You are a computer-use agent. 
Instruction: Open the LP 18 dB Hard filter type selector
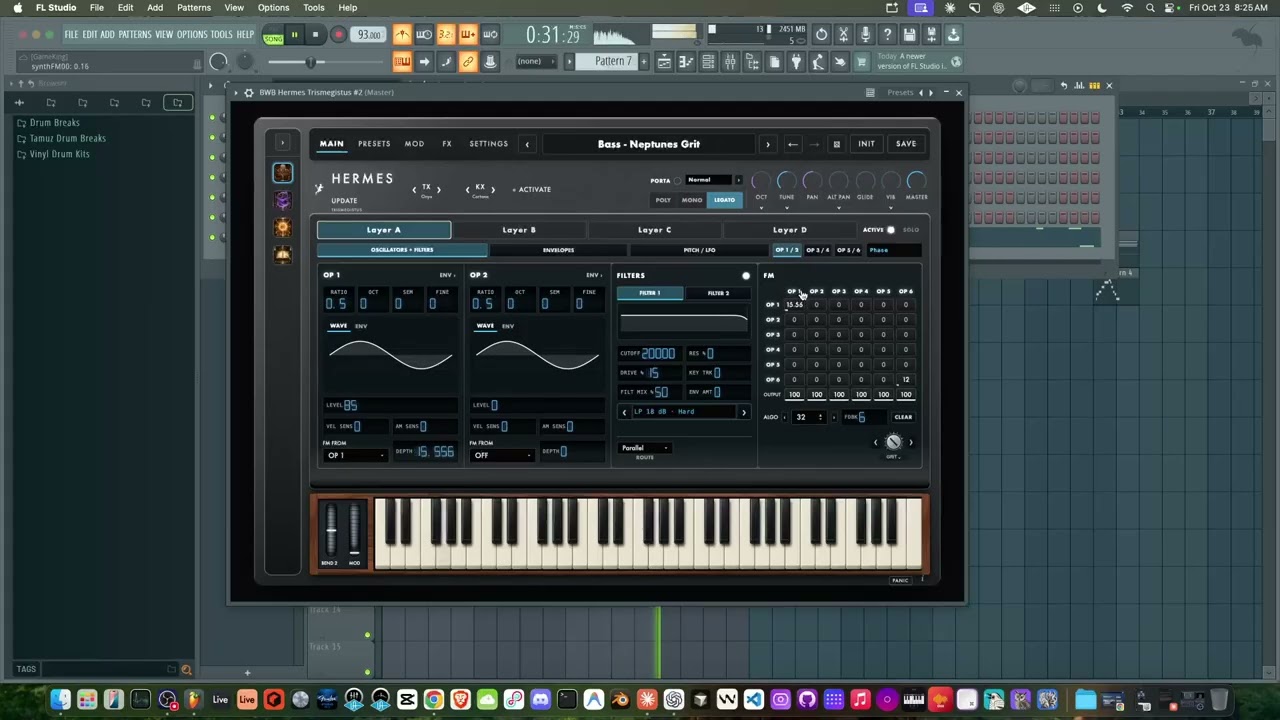684,412
